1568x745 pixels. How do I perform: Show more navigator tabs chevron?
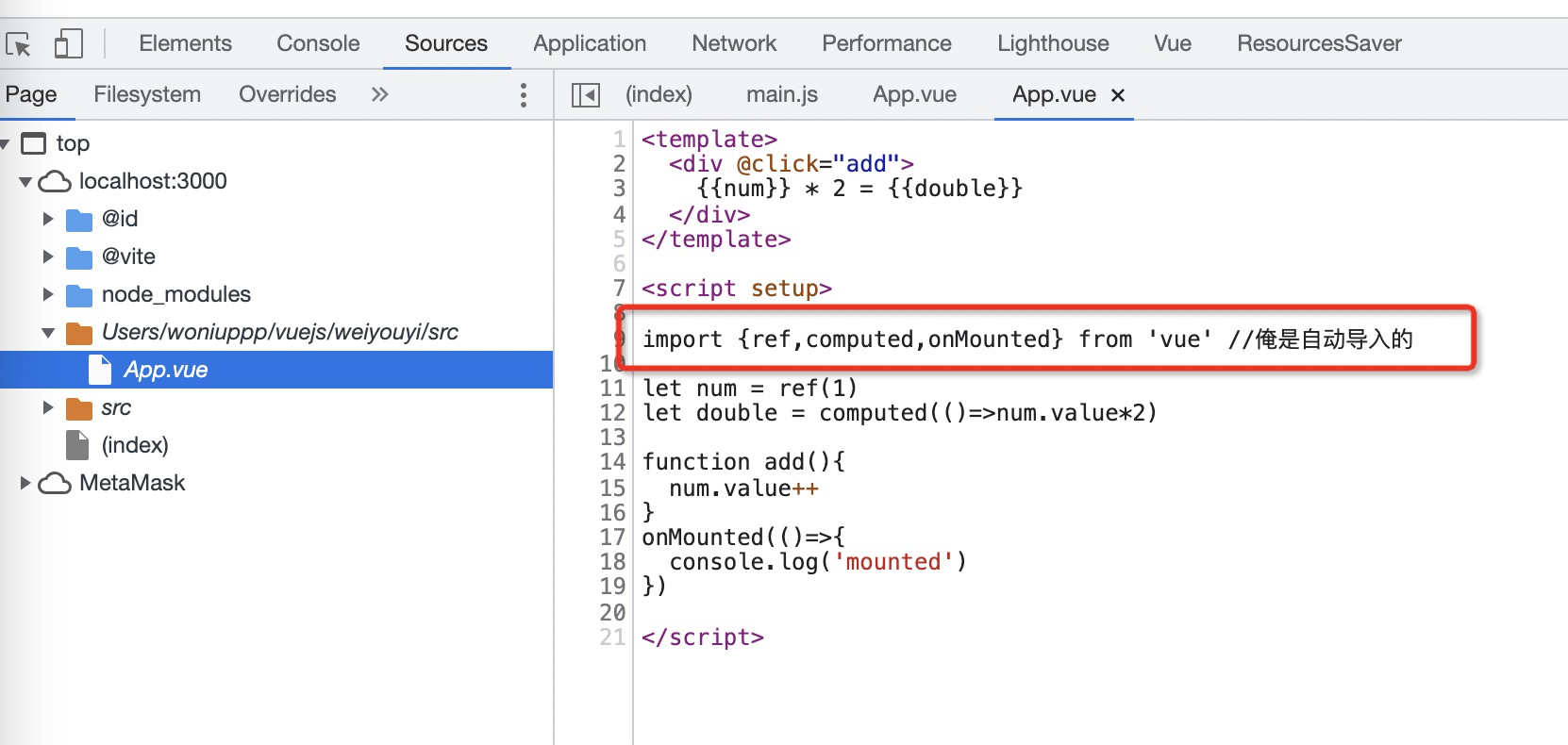[379, 94]
